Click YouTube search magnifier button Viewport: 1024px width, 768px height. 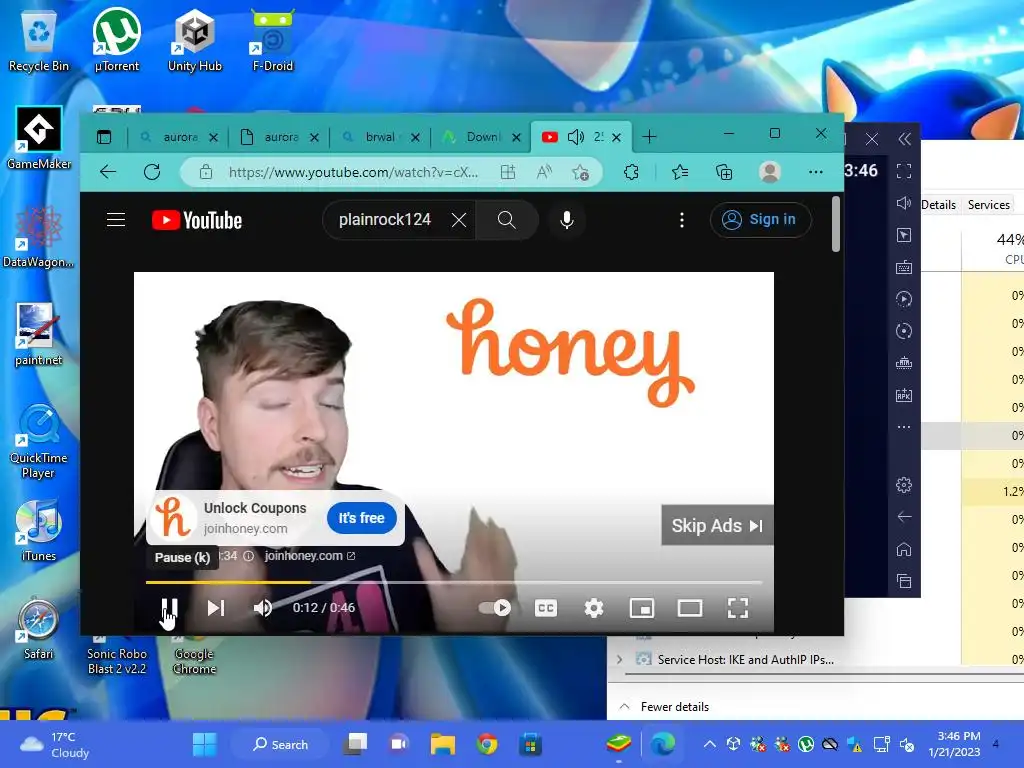pyautogui.click(x=507, y=220)
